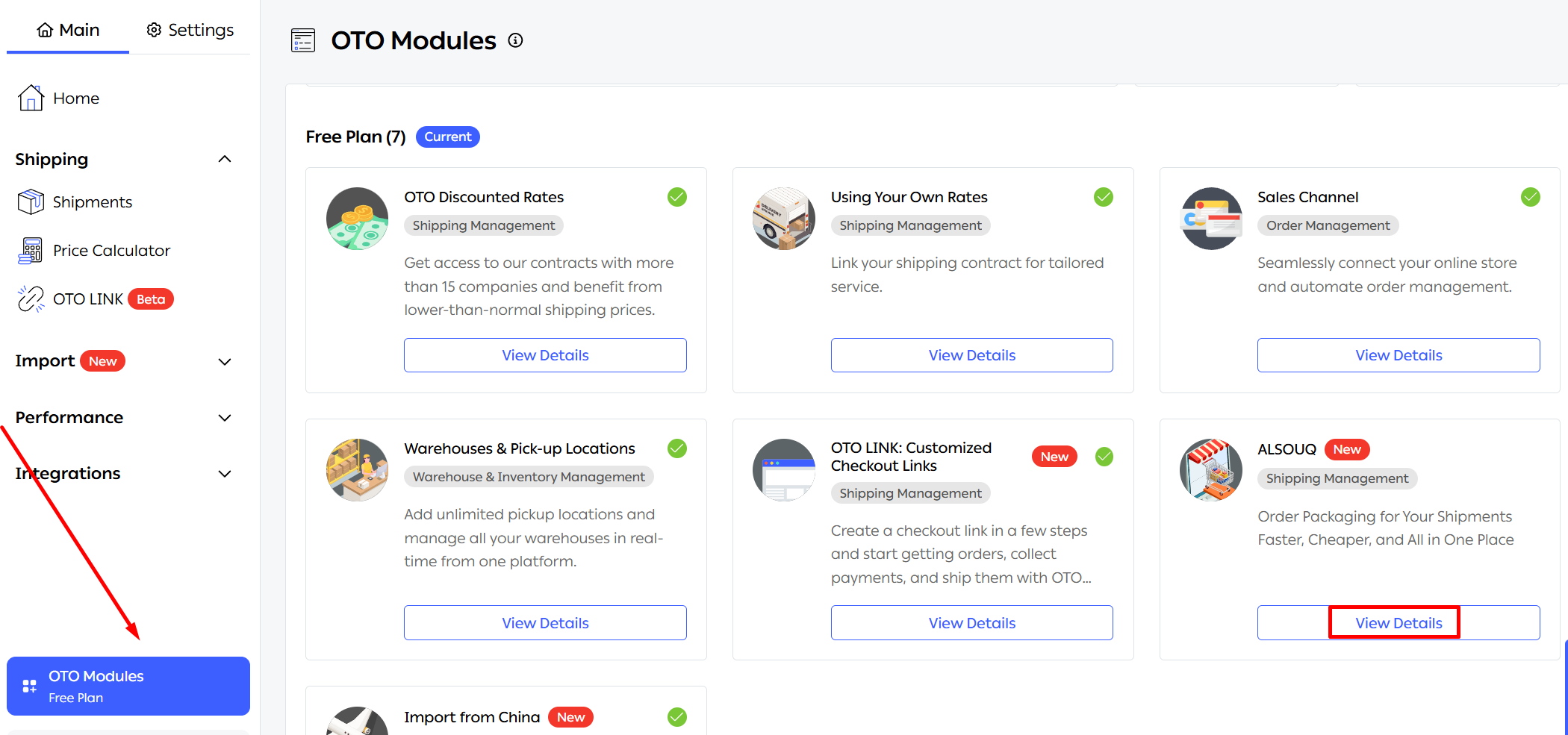The height and width of the screenshot is (735, 1568).
Task: Click the green check on Sales Channel
Action: click(1531, 197)
